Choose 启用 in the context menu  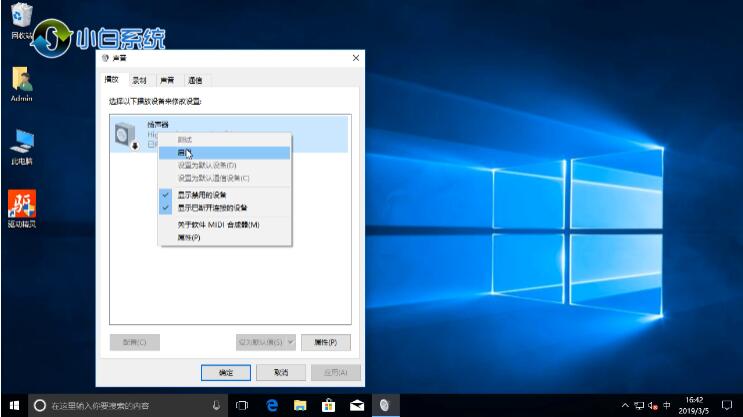225,153
